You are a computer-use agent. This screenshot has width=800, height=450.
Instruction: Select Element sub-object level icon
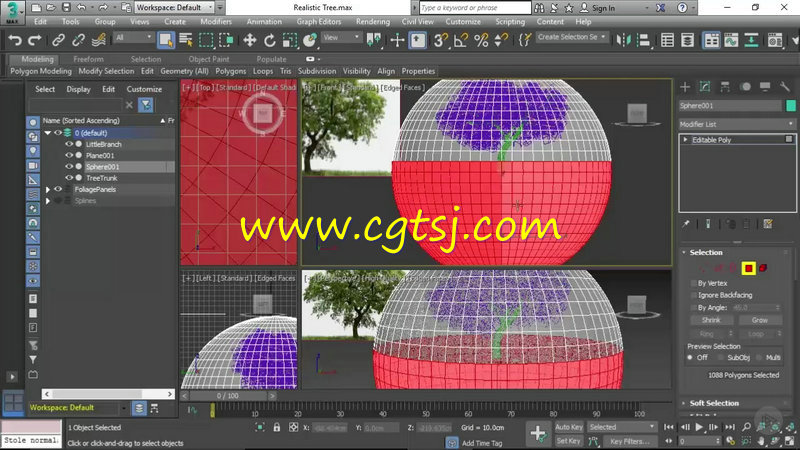click(x=763, y=268)
